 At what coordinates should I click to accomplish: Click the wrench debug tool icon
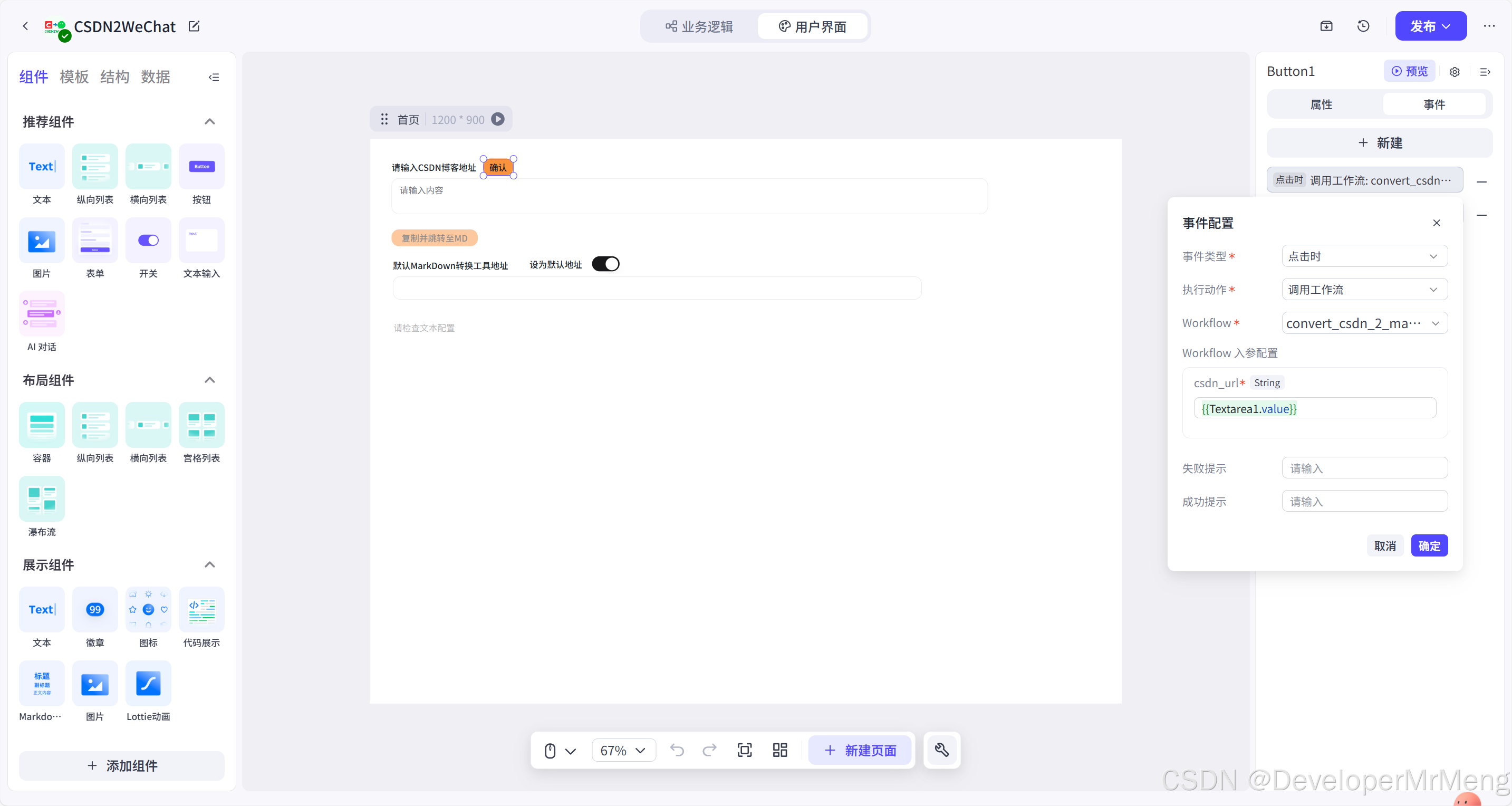[941, 750]
